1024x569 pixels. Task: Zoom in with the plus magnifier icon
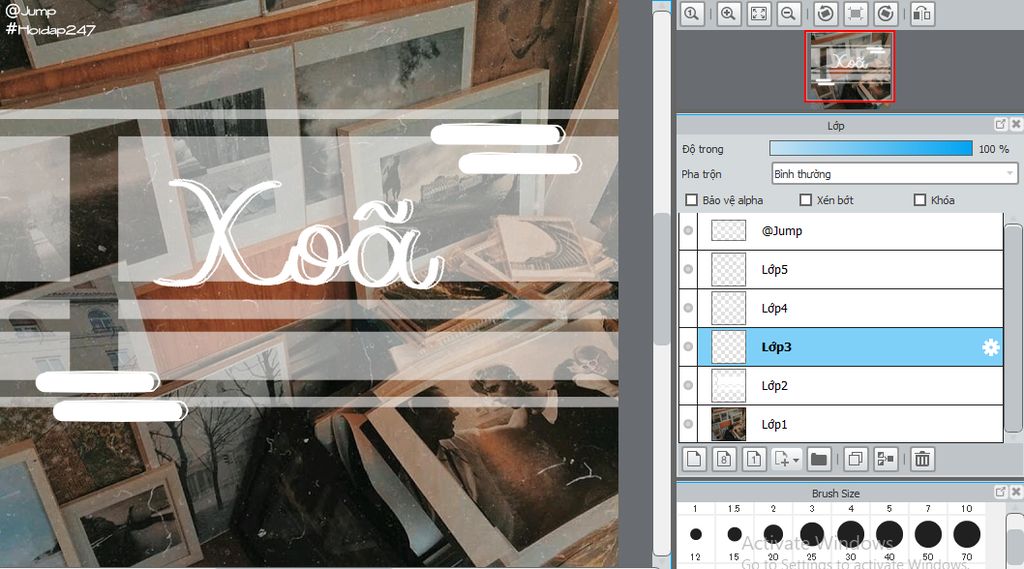[729, 14]
